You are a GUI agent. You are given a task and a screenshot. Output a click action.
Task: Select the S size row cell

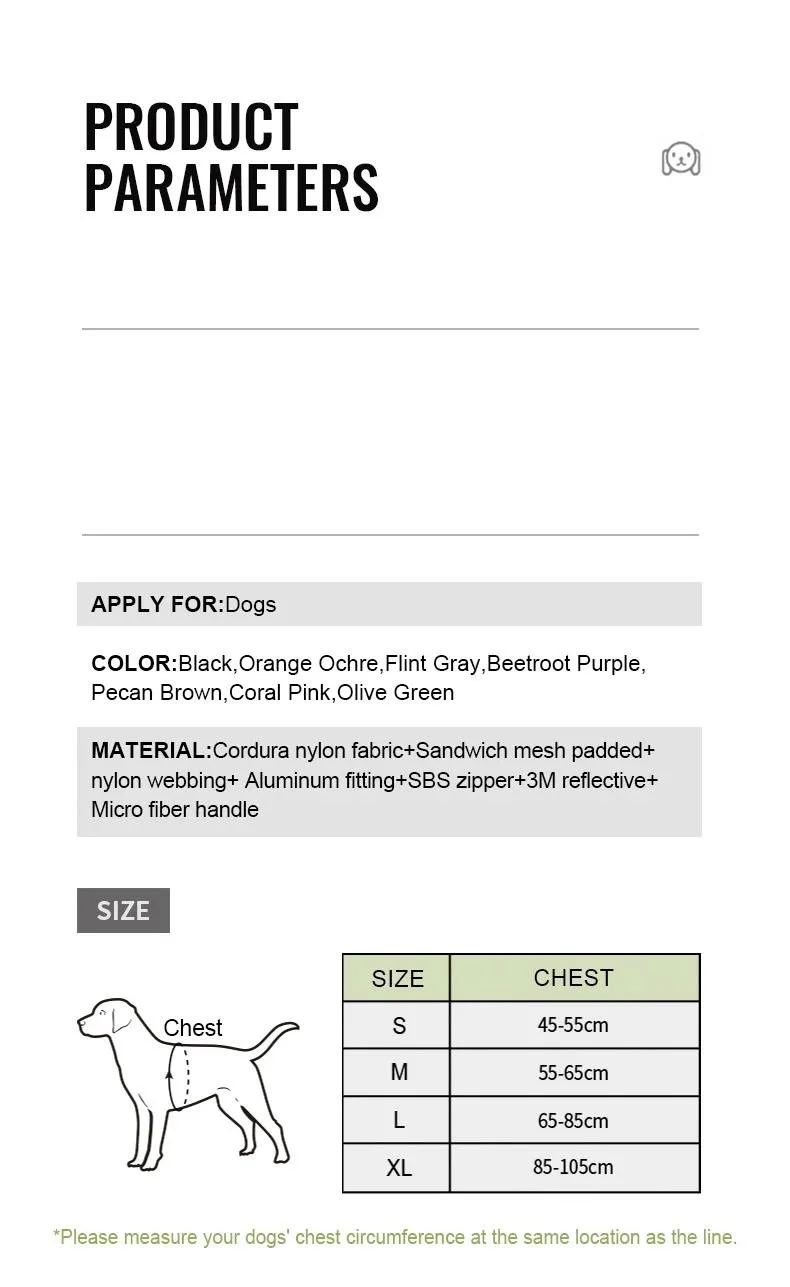point(398,1025)
